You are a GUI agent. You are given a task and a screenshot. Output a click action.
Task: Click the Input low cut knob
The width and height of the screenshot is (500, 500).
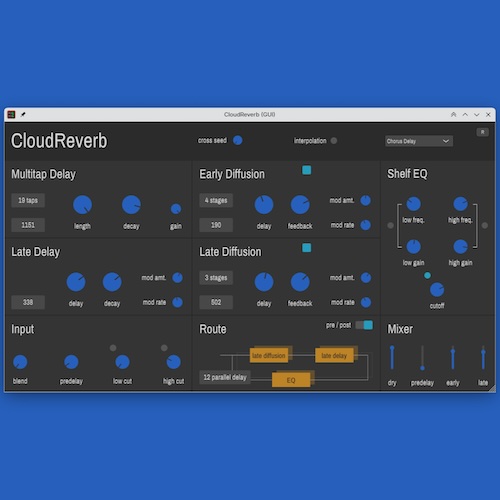[x=122, y=362]
